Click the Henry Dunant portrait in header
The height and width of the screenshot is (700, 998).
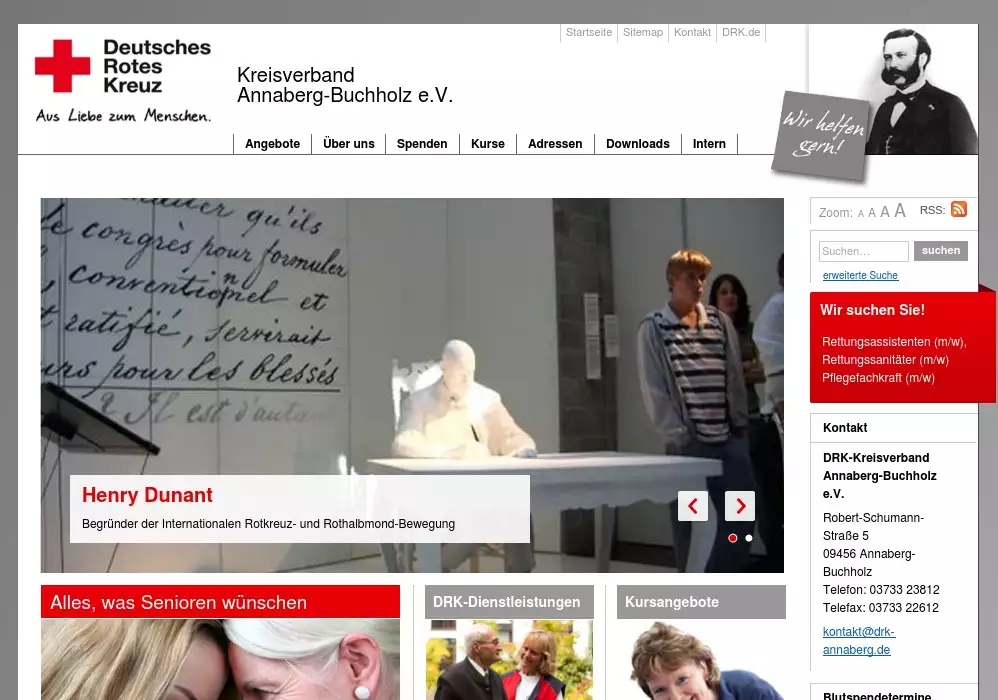coord(921,90)
